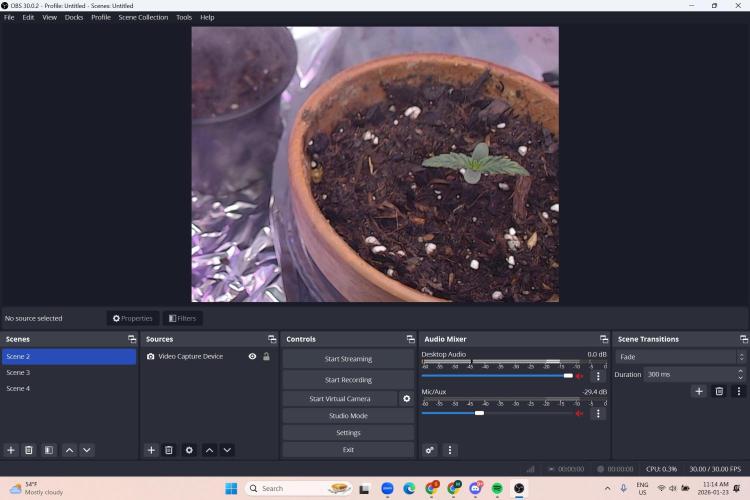This screenshot has height=500, width=750.
Task: Select Scene 3 in scenes list
Action: (x=19, y=372)
